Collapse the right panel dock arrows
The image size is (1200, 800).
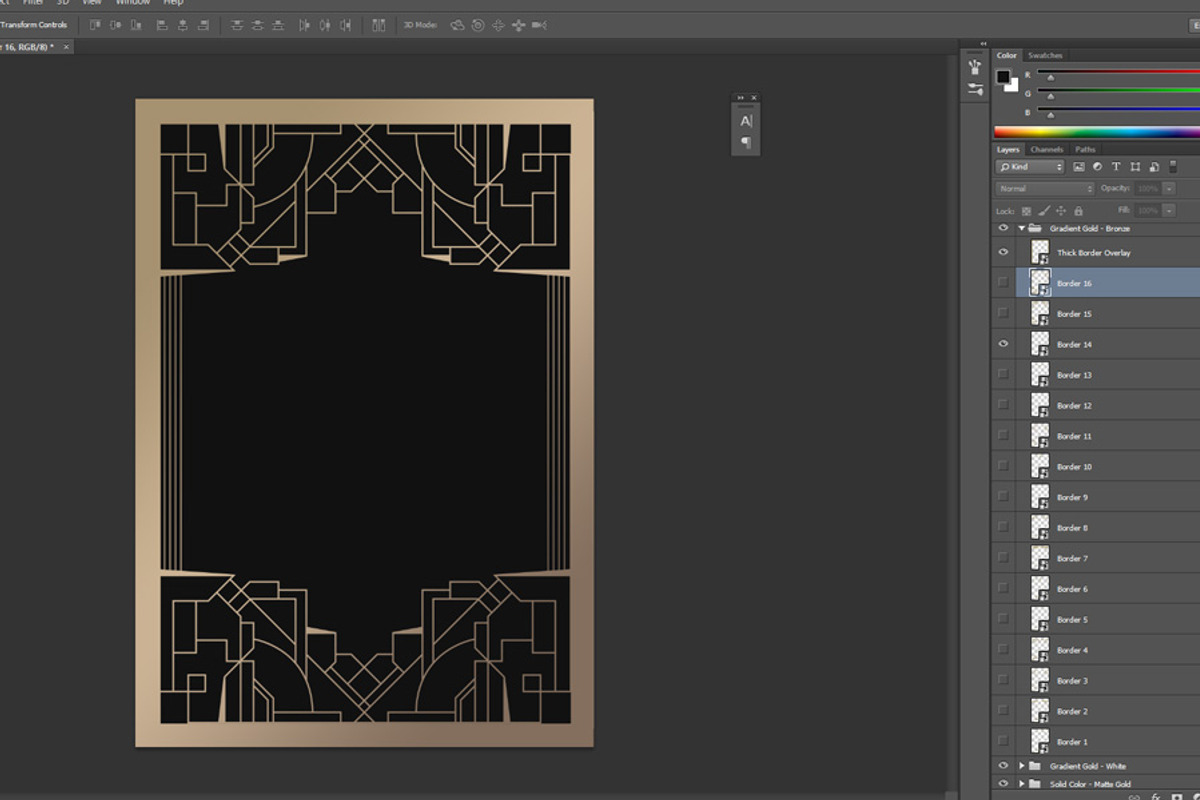pos(983,44)
